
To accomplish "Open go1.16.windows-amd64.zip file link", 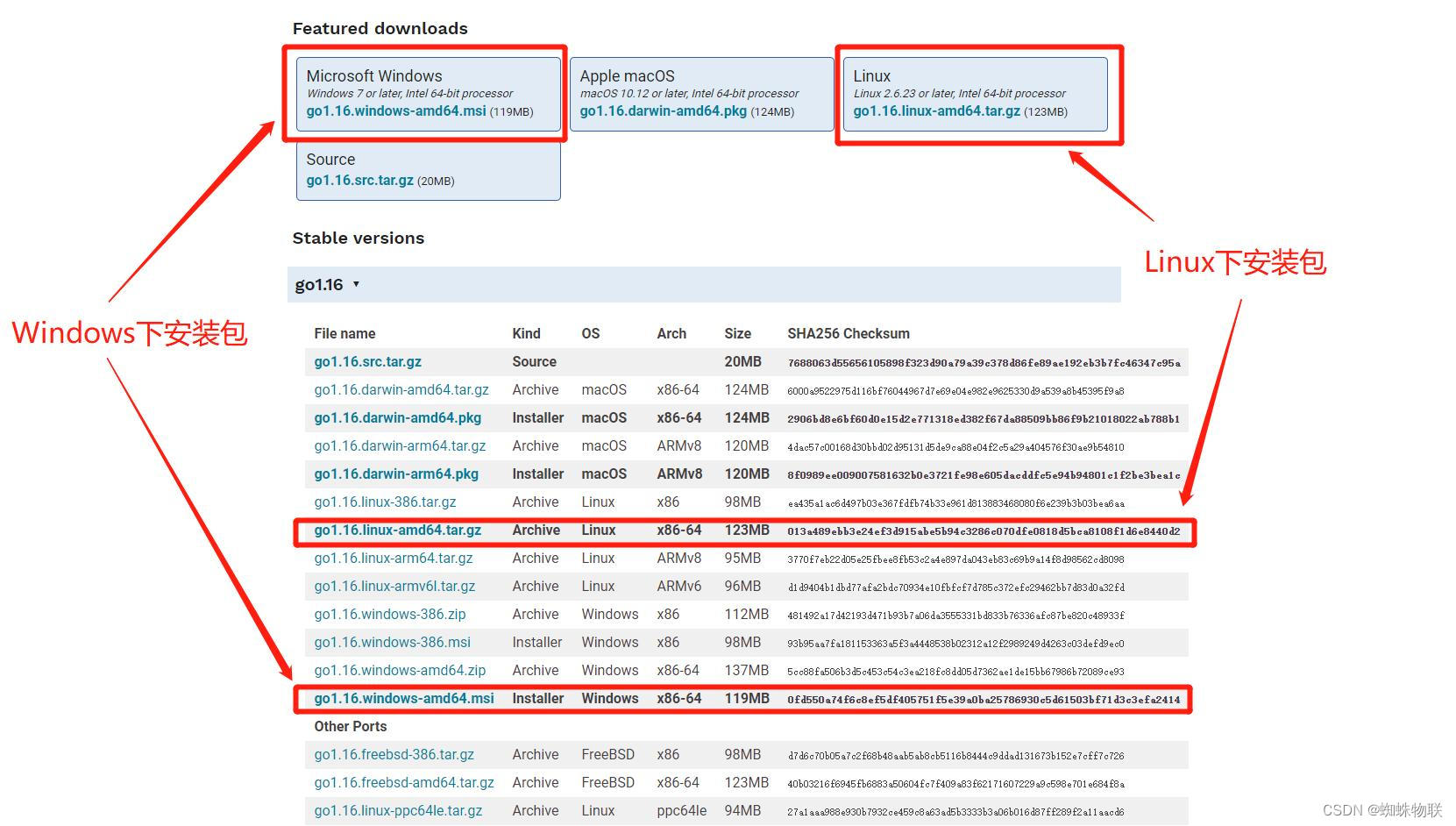I will click(400, 670).
